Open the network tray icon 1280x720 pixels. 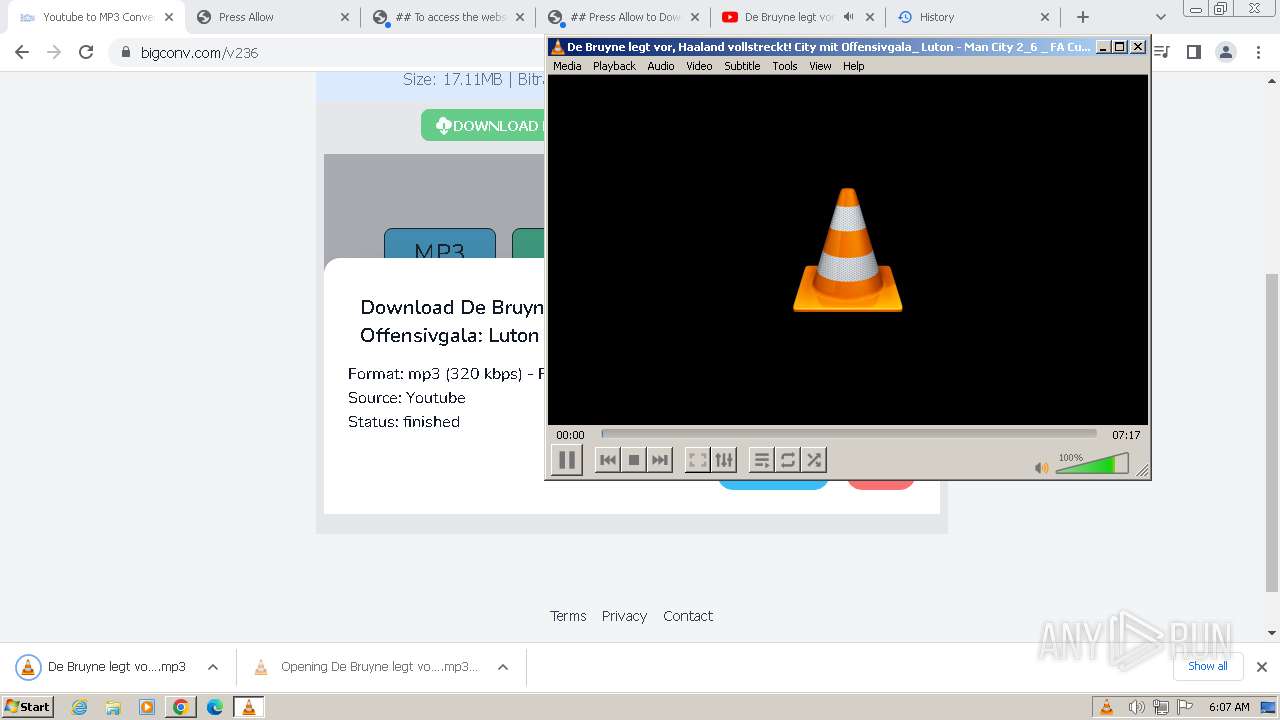tap(1160, 707)
